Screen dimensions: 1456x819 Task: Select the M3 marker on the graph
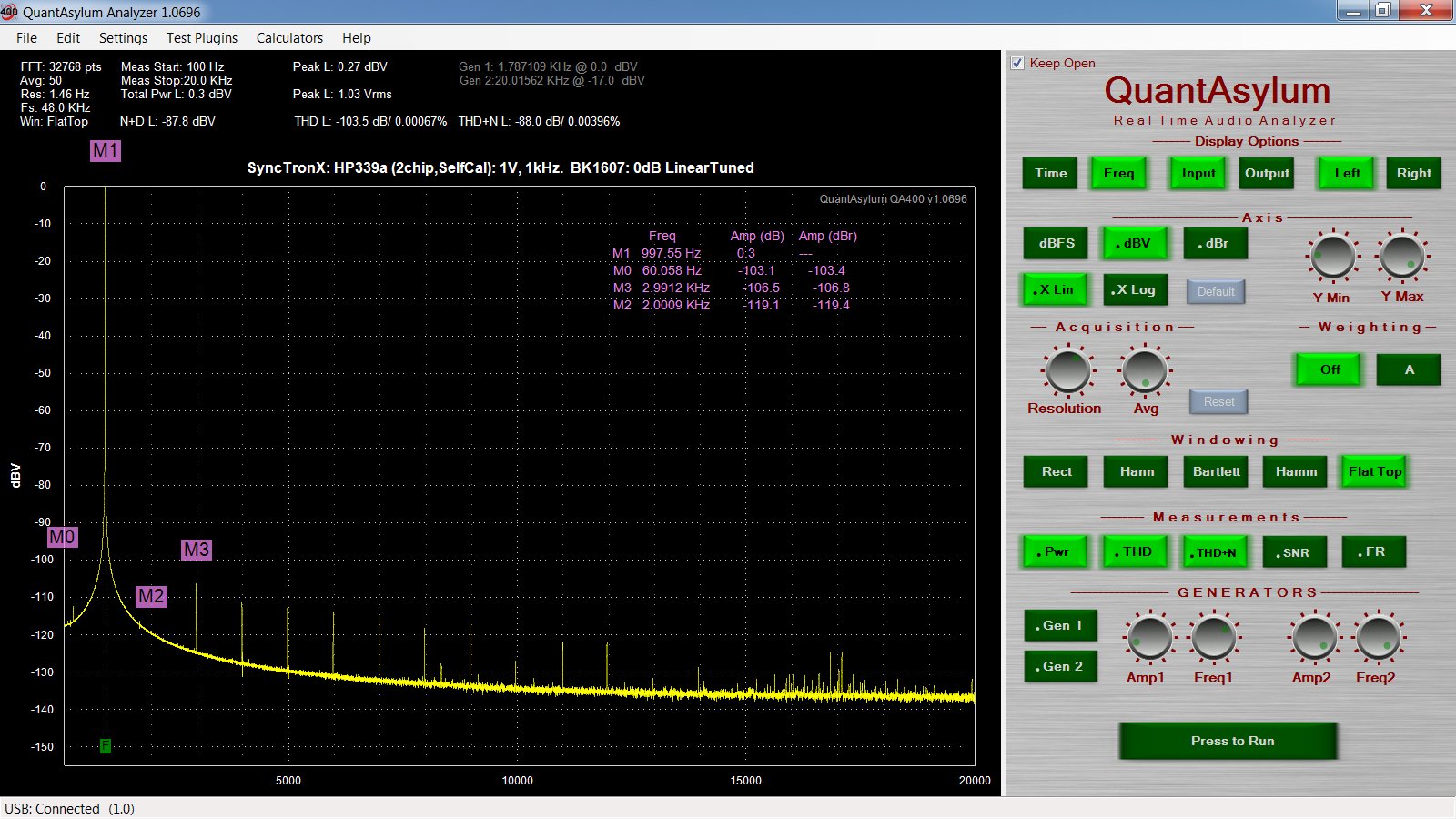(197, 550)
